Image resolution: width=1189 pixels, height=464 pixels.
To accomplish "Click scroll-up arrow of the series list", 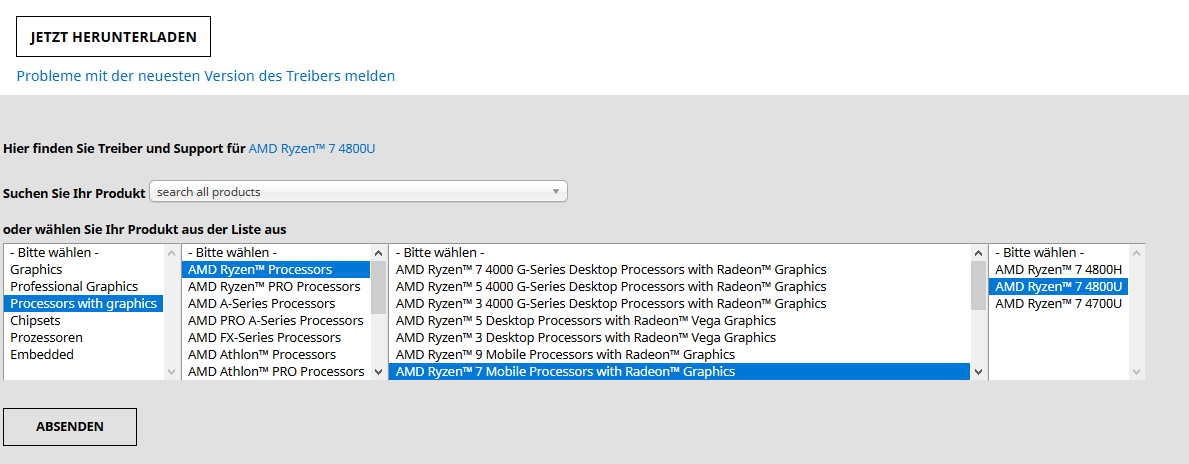I will pos(978,252).
